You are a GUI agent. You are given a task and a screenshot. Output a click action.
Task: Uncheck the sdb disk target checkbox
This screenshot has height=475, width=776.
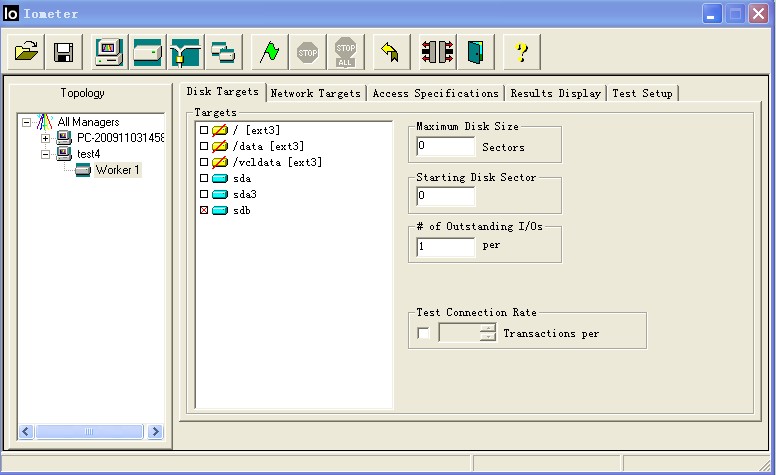click(205, 210)
